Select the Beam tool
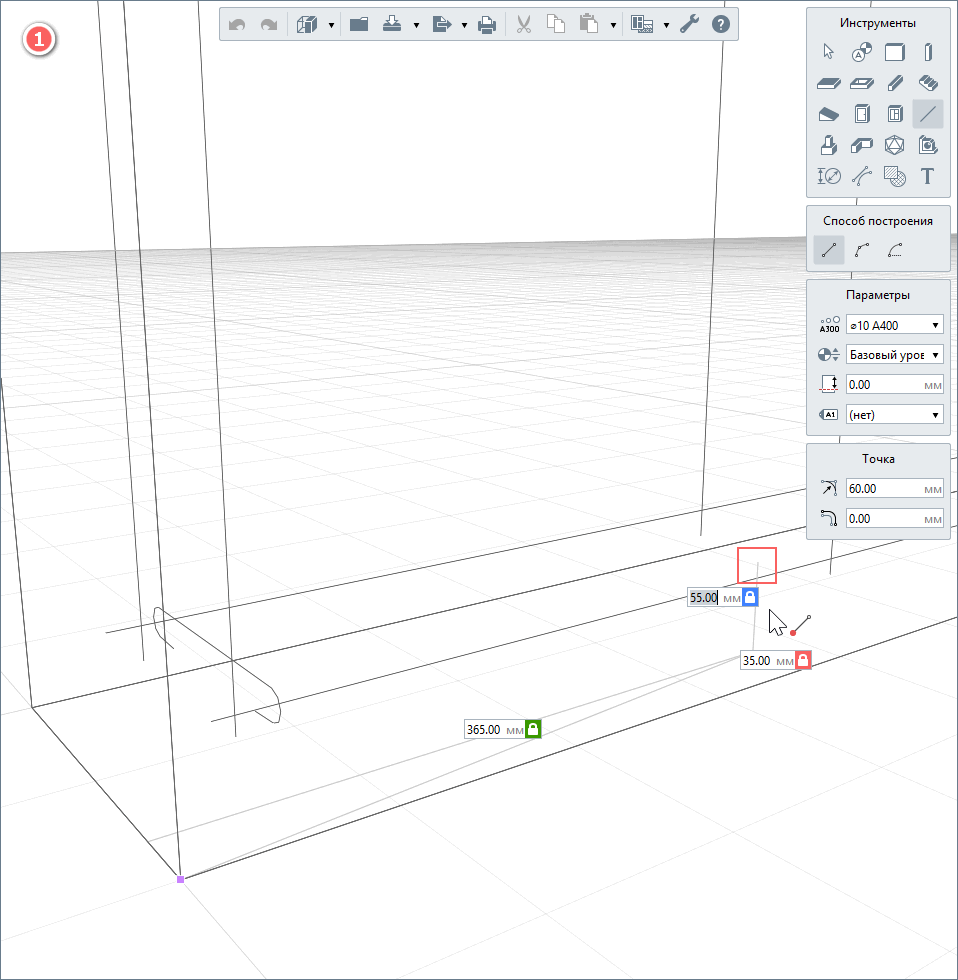Image resolution: width=958 pixels, height=980 pixels. point(895,83)
